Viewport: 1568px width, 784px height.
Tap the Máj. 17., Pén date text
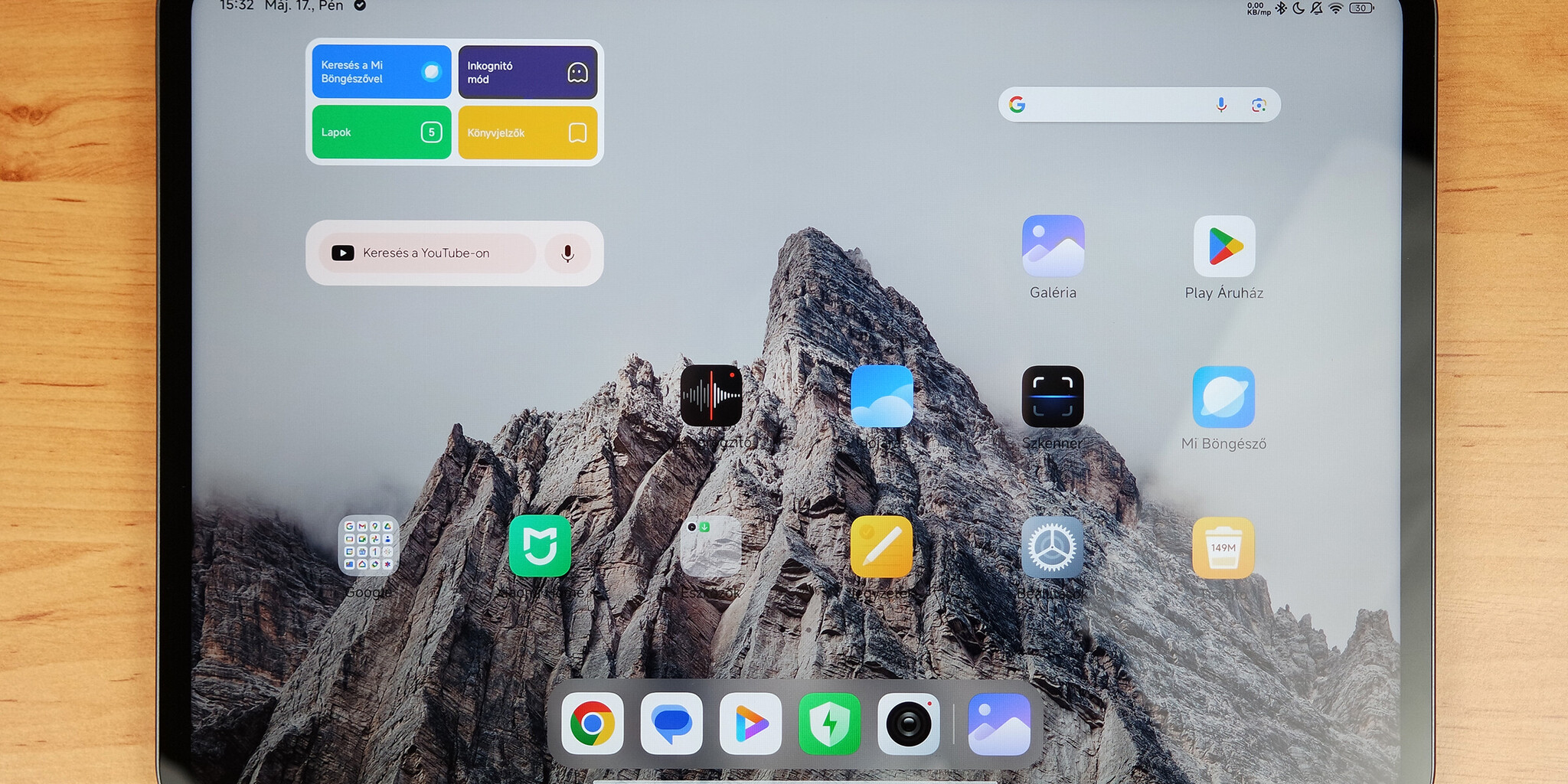click(x=304, y=6)
